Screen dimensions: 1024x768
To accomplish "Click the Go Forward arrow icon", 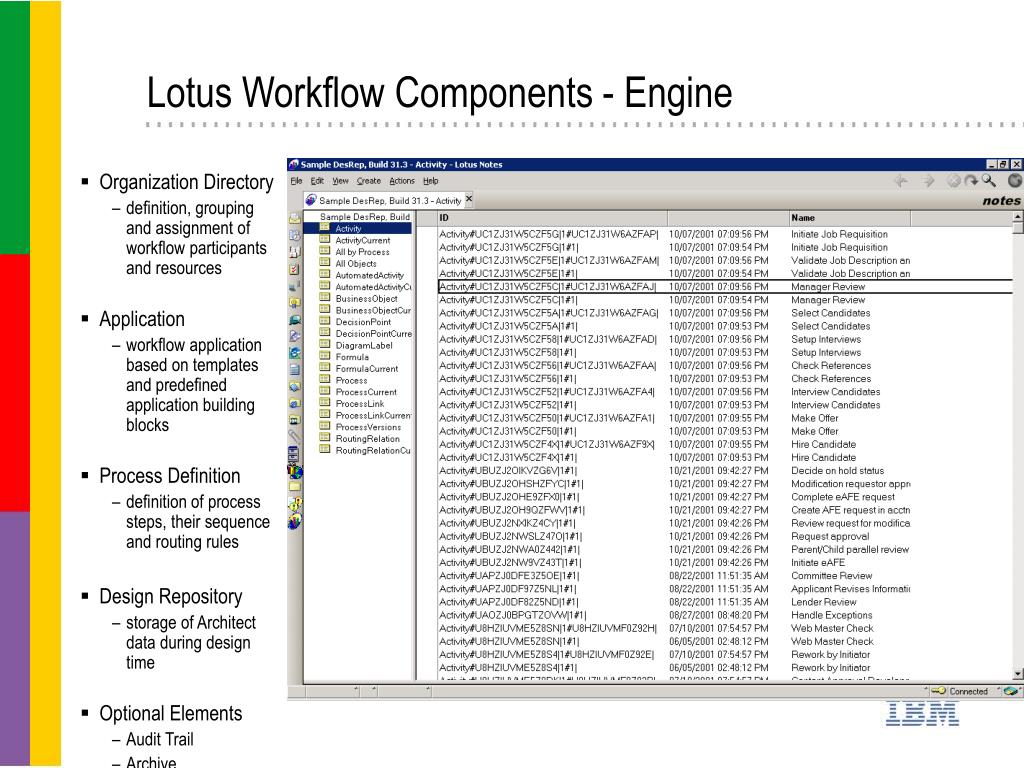I will pyautogui.click(x=928, y=181).
